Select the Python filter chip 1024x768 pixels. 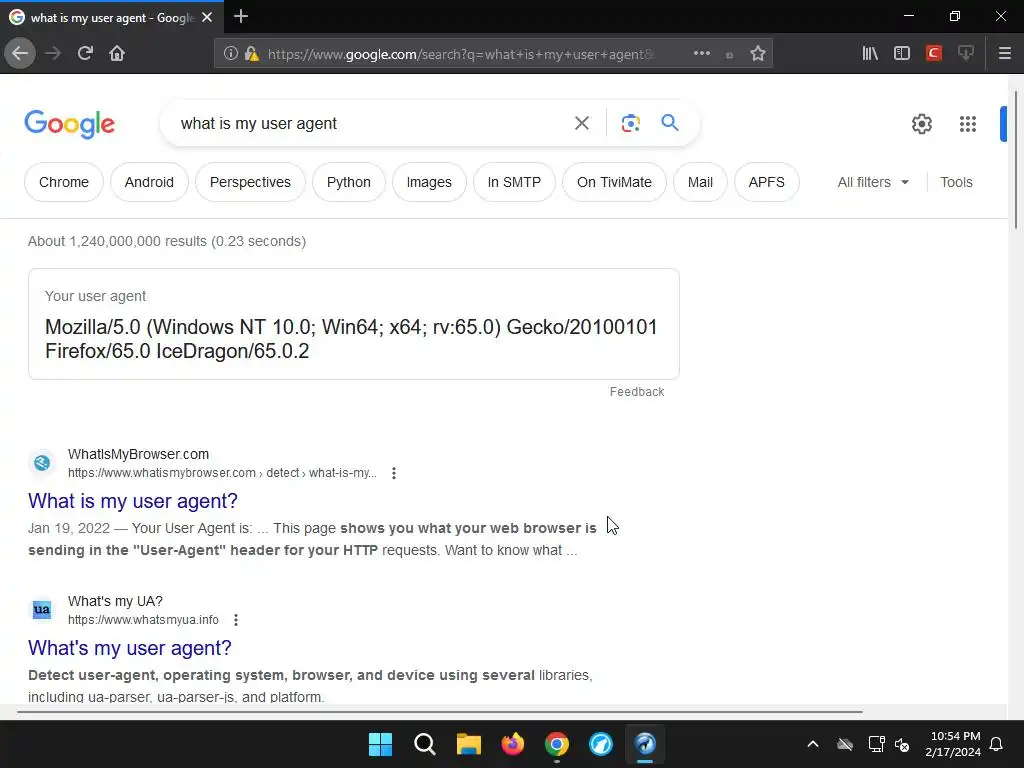349,182
